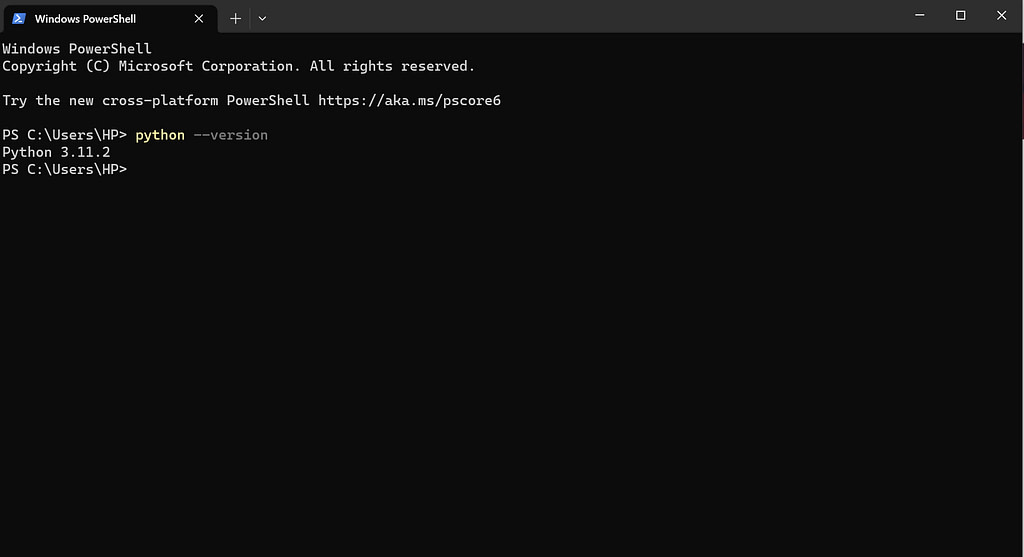Click the first 'PS C:\Users\HP>' prompt text
Viewport: 1024px width, 557px height.
(65, 135)
